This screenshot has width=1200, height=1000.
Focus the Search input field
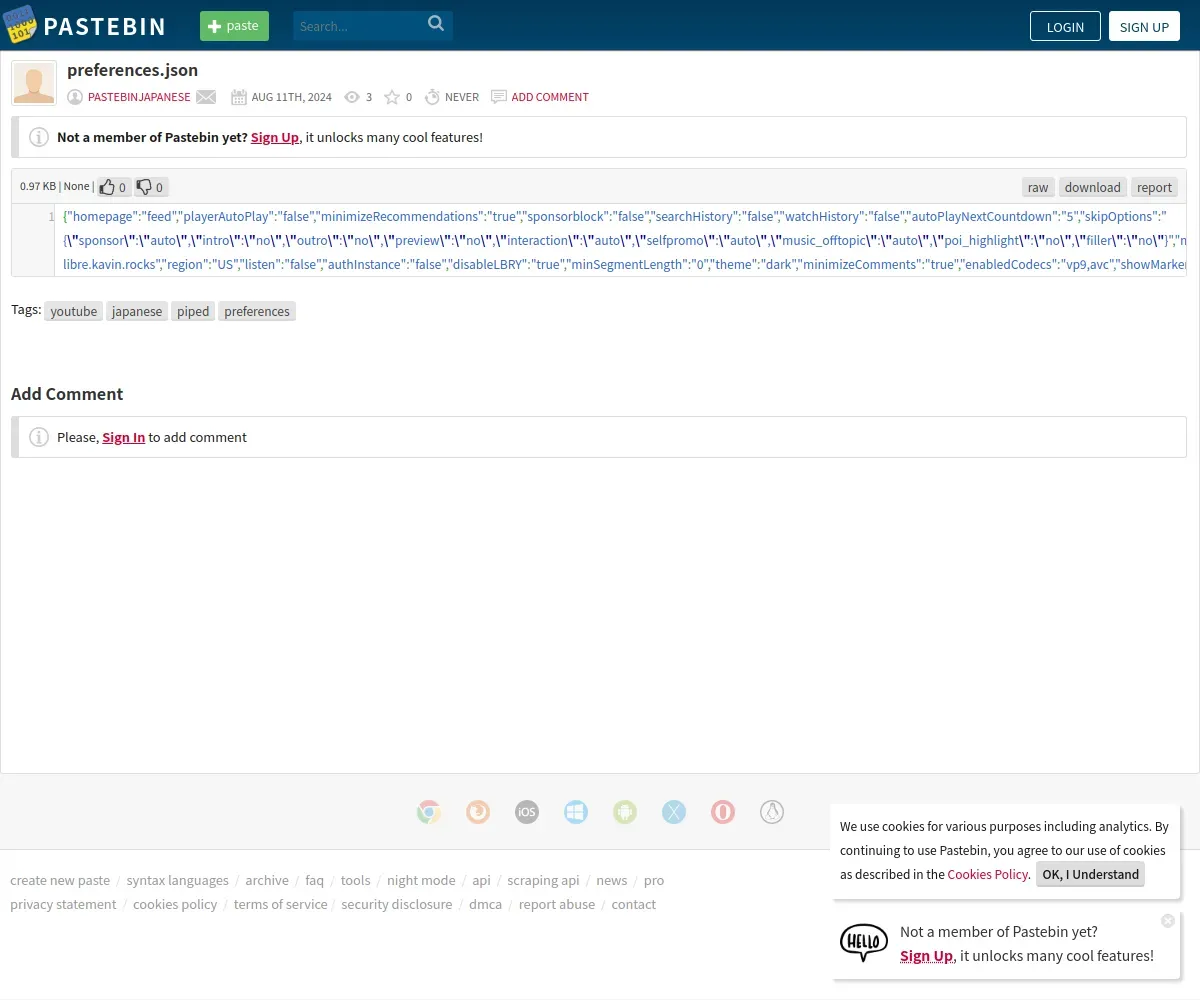click(360, 26)
